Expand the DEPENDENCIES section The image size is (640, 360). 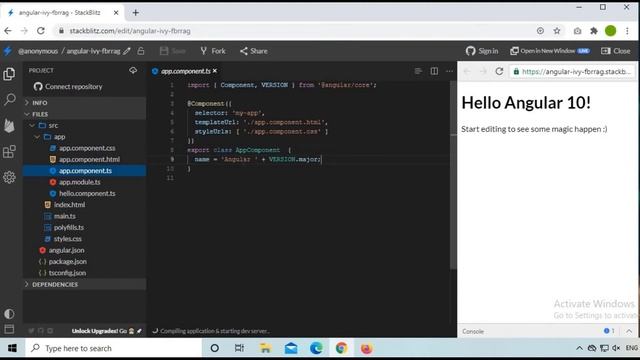84,284
